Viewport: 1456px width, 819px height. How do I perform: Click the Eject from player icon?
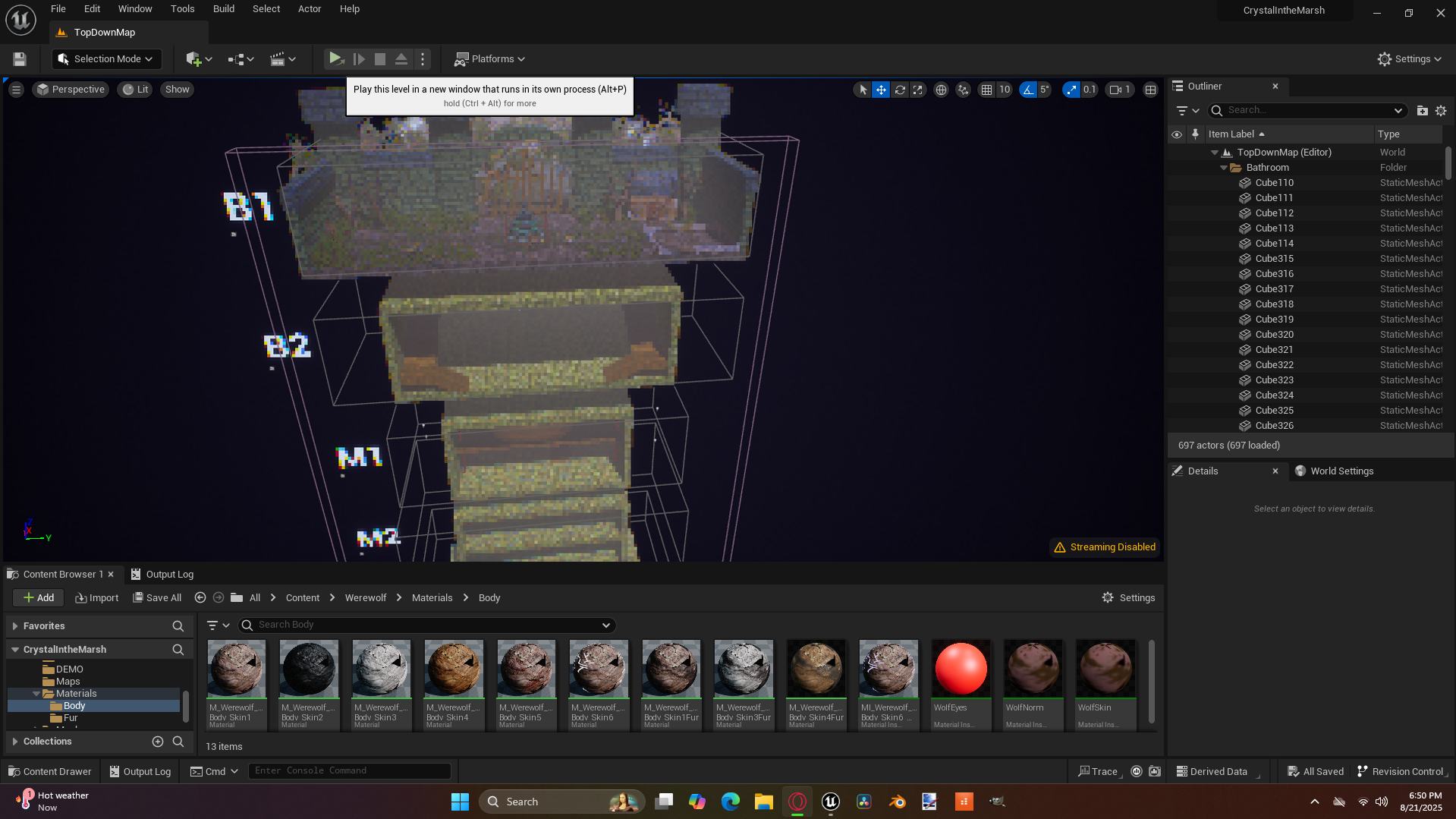[x=401, y=58]
